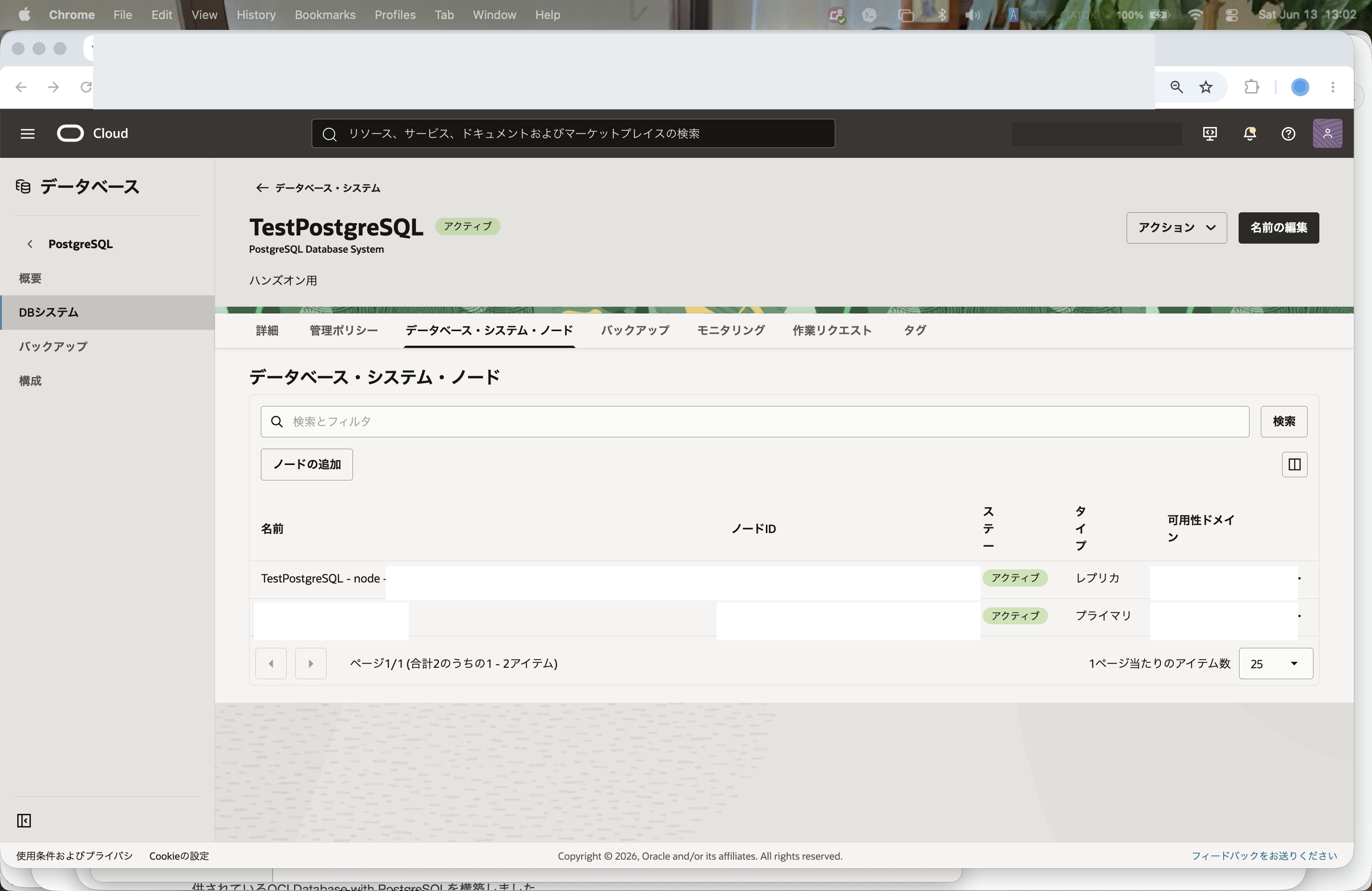The image size is (1372, 891).
Task: Open the items-per-page dropdown showing 25
Action: coord(1275,663)
